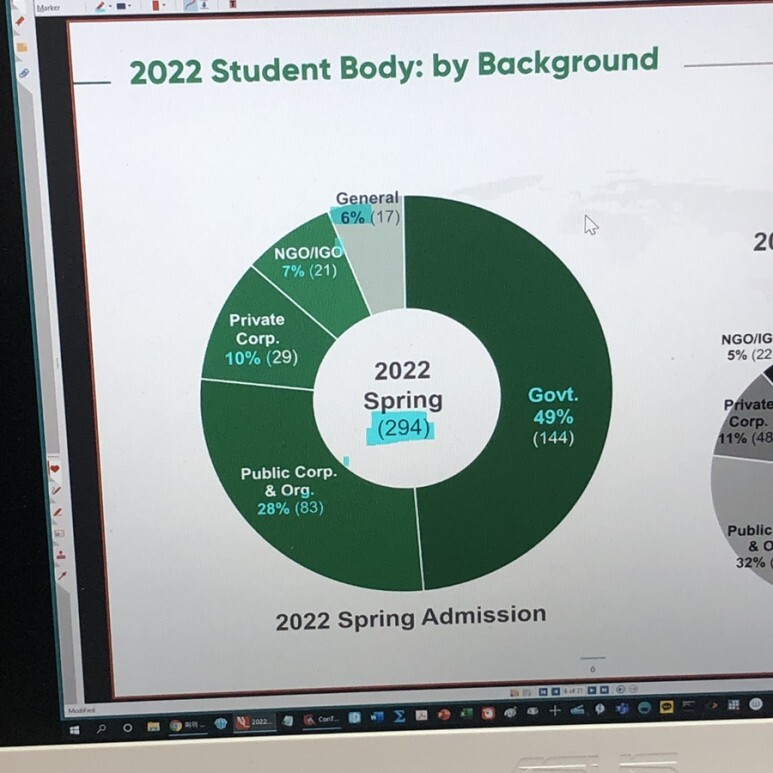
Task: Open the marker pen style dropdown arrow
Action: click(x=110, y=6)
